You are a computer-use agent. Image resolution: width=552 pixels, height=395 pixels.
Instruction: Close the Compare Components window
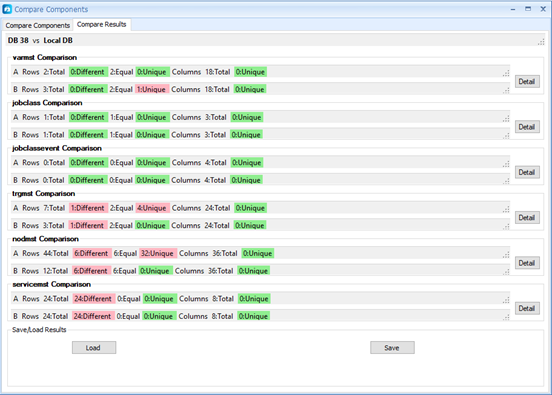(543, 9)
